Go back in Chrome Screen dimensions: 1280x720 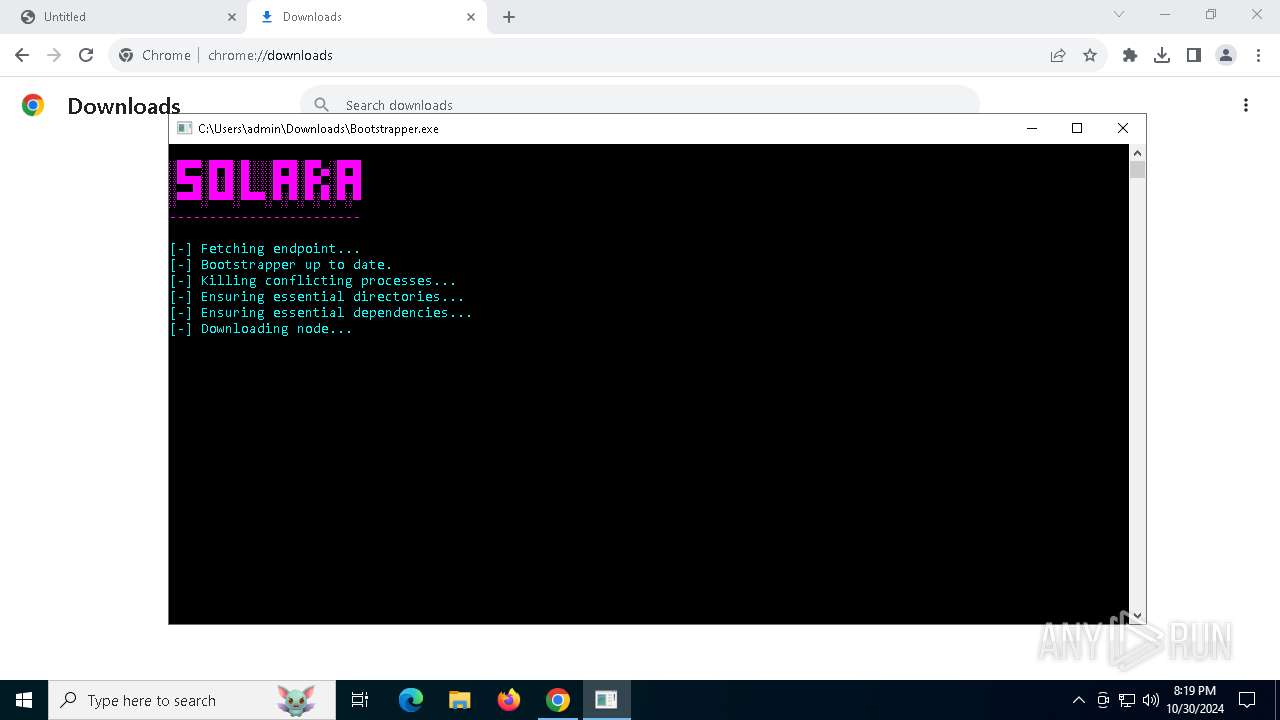click(22, 55)
